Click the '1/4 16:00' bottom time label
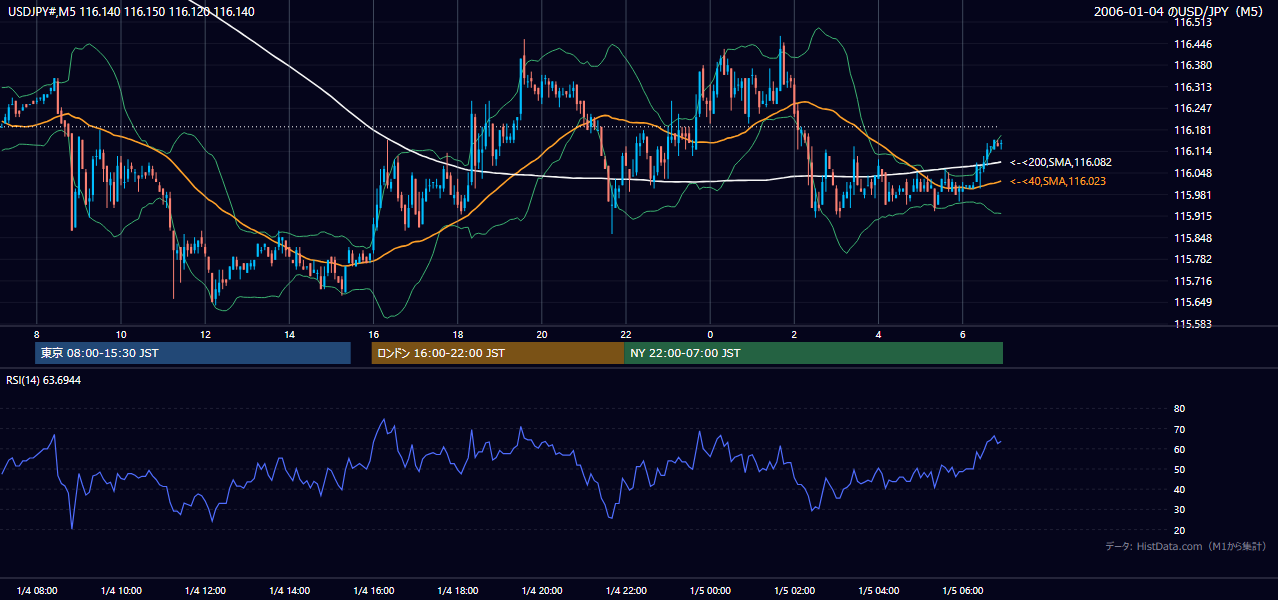The height and width of the screenshot is (600, 1278). pyautogui.click(x=373, y=590)
